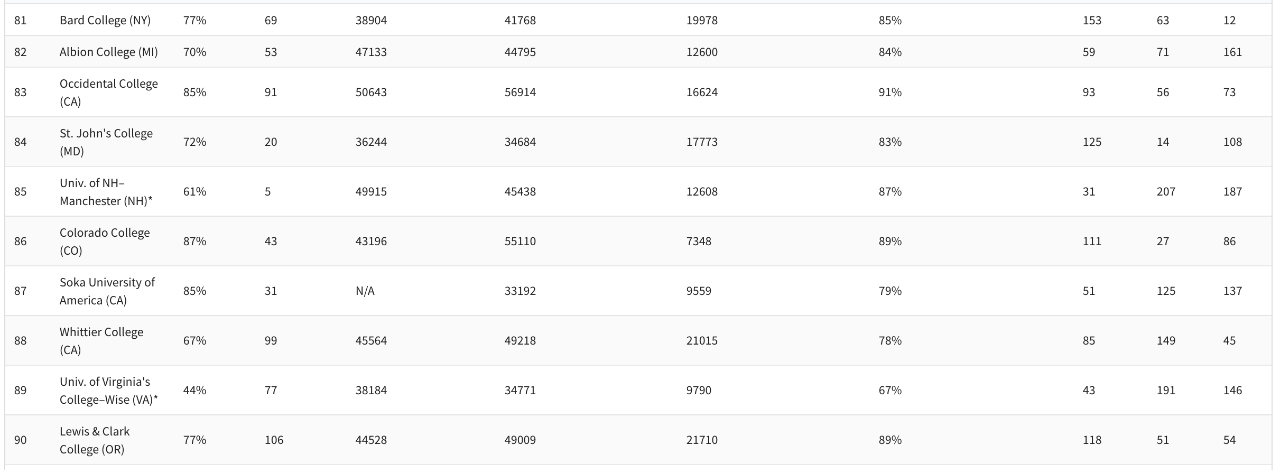Screen dimensions: 1280x470
Task: Click the 47133 cell in Albion College row
Action: 371,52
